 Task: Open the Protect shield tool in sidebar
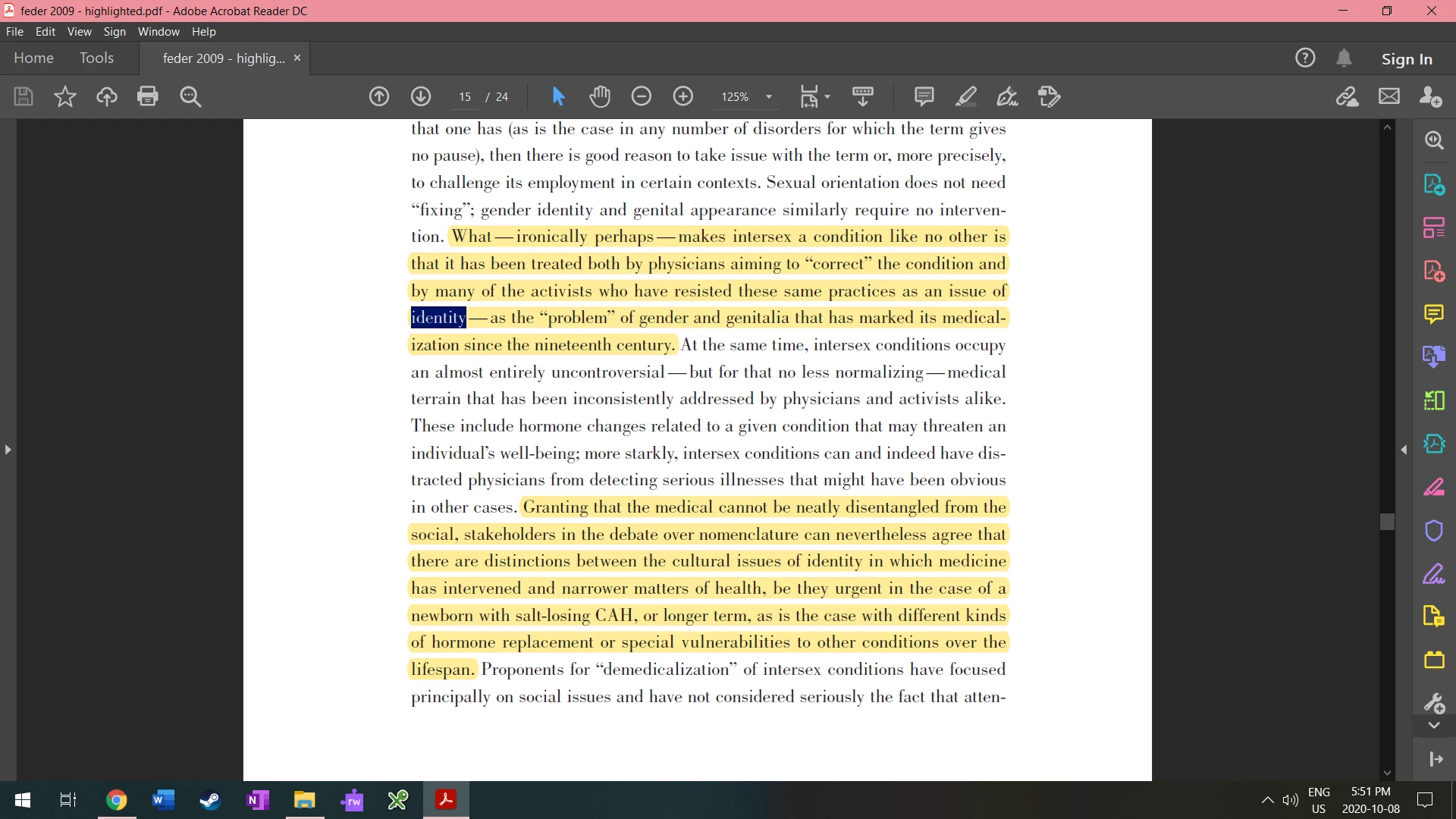click(1433, 530)
